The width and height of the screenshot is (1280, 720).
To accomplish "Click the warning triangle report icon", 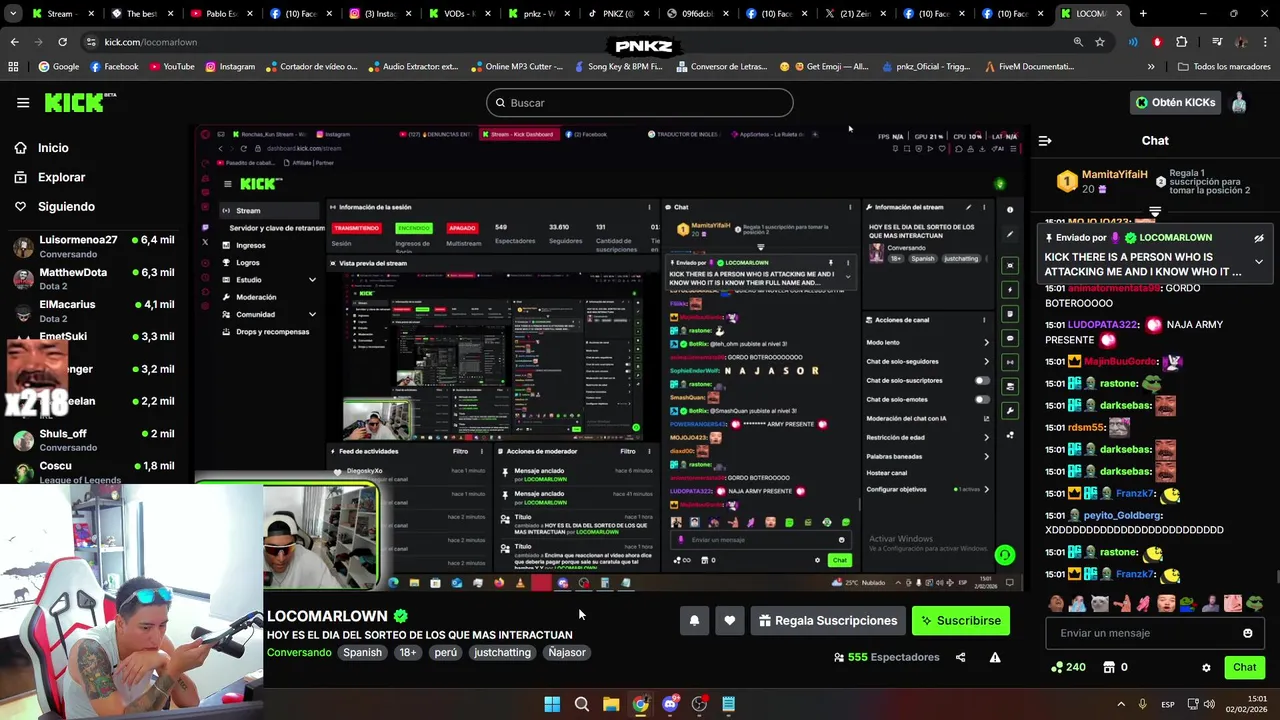I will [995, 657].
